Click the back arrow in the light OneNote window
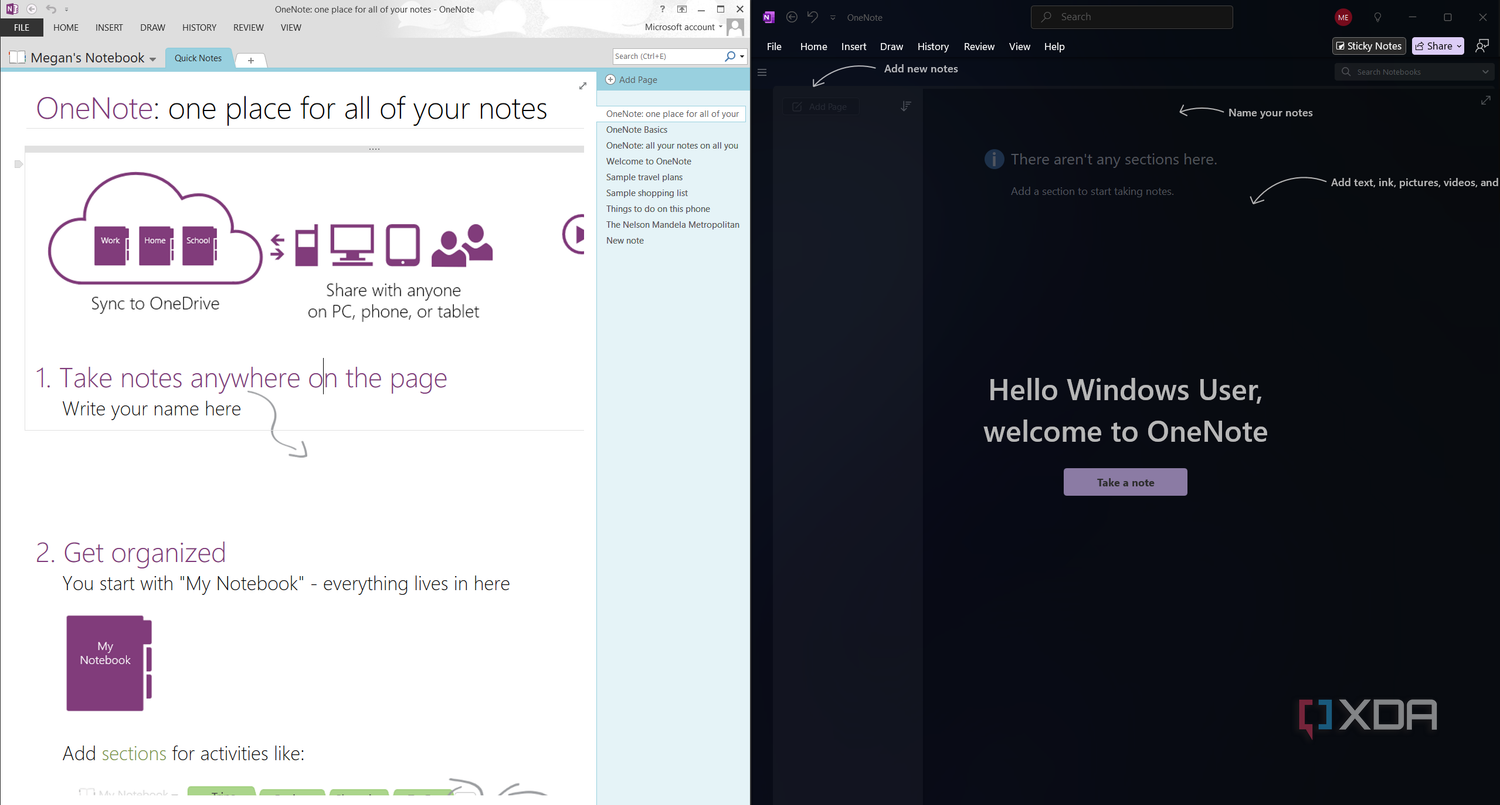 pyautogui.click(x=33, y=9)
